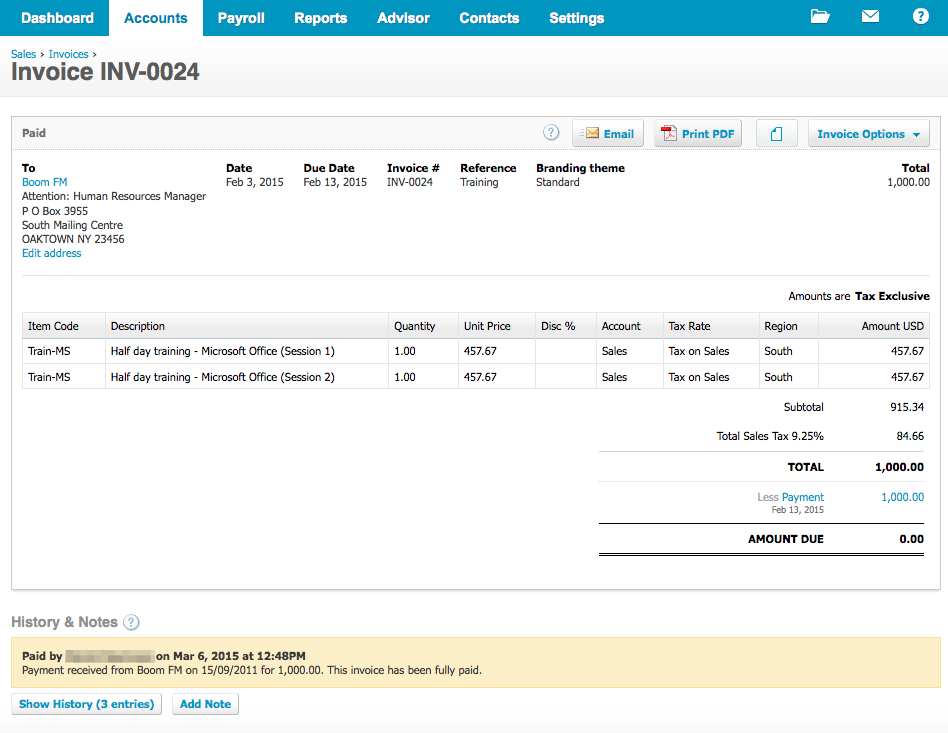This screenshot has width=948, height=733.
Task: Click the Invoices breadcrumb link
Action: pos(68,53)
